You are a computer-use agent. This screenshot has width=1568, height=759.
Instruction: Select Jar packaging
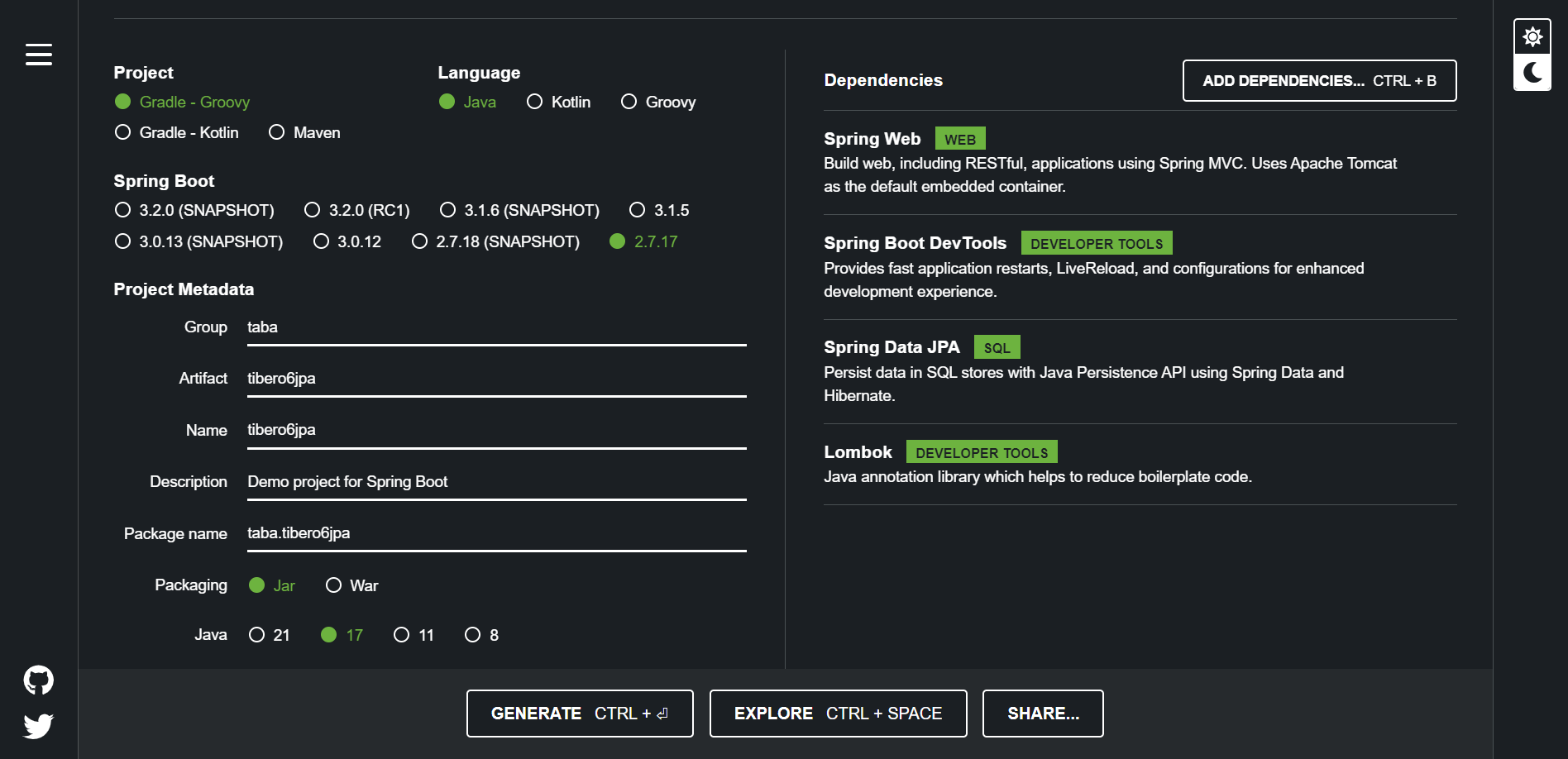(x=272, y=585)
